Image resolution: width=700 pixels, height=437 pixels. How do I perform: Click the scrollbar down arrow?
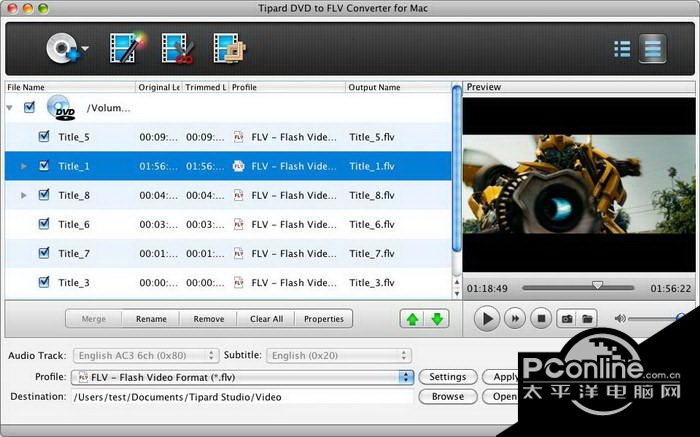pyautogui.click(x=457, y=294)
